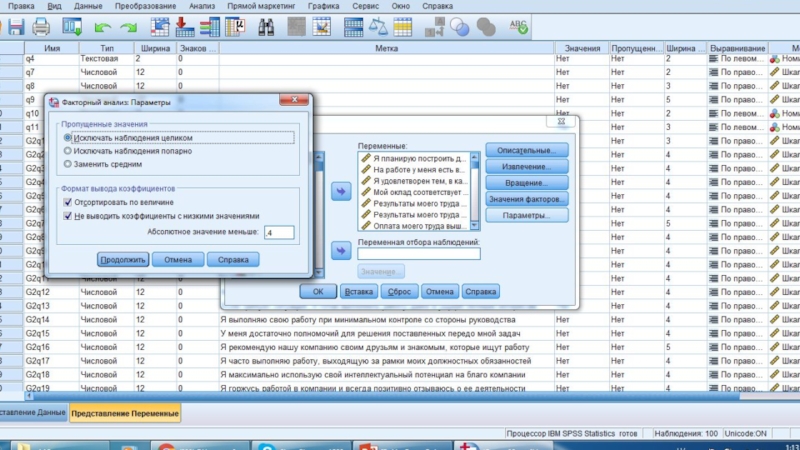Click the 'Вращение...' button

tap(526, 183)
